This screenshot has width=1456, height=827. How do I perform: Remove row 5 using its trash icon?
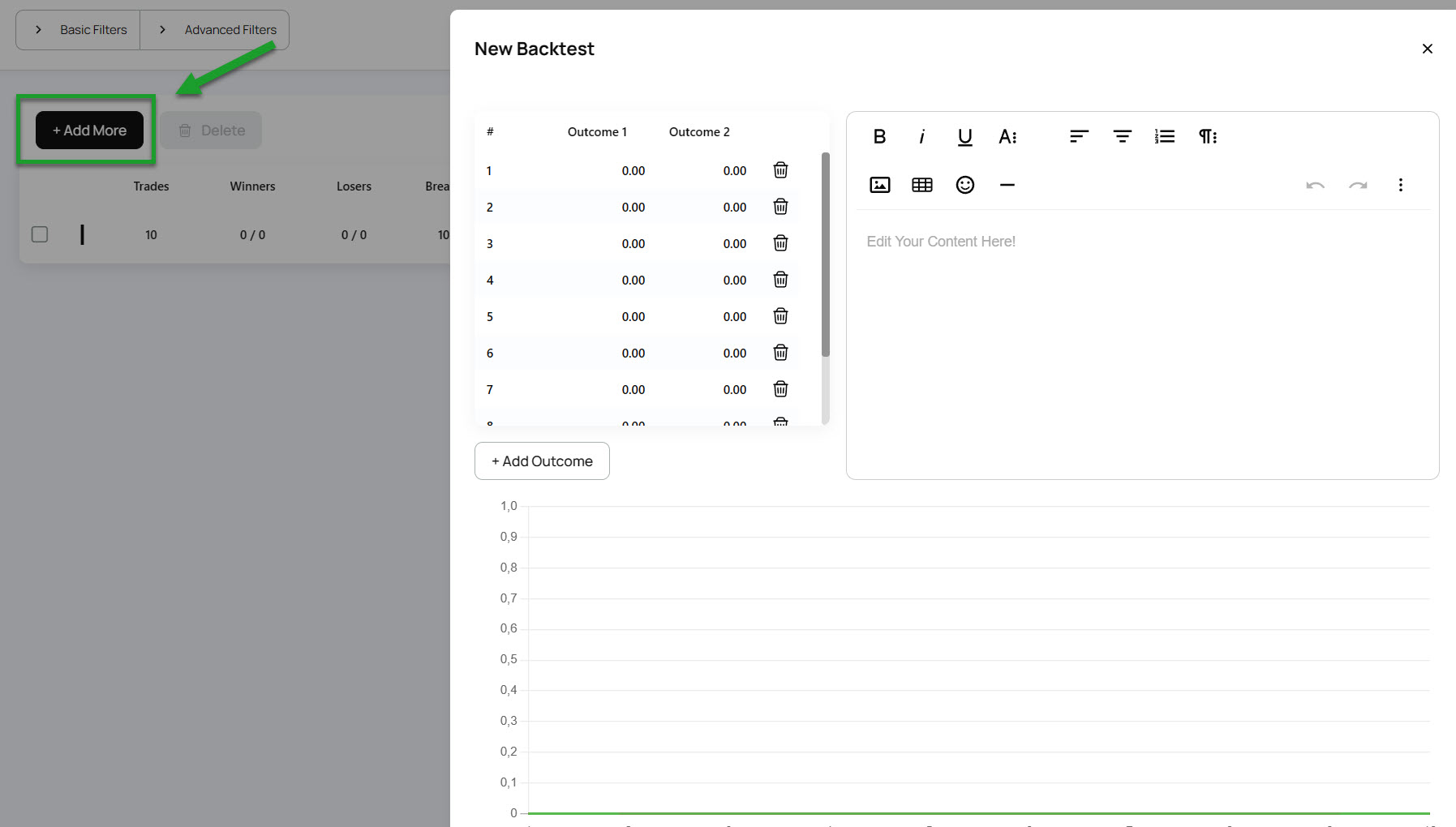pos(780,316)
